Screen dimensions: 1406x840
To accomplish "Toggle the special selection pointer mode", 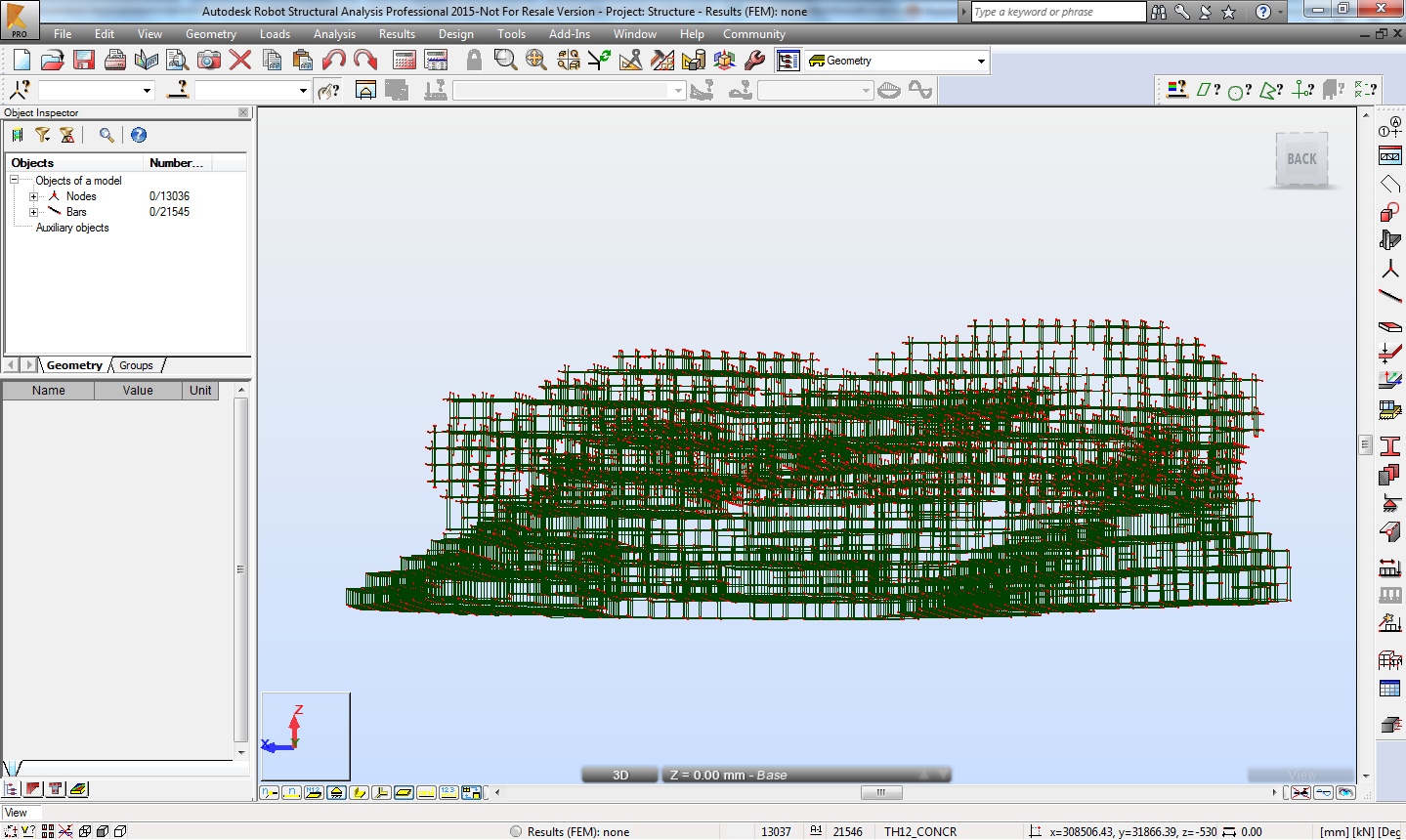I will 331,90.
